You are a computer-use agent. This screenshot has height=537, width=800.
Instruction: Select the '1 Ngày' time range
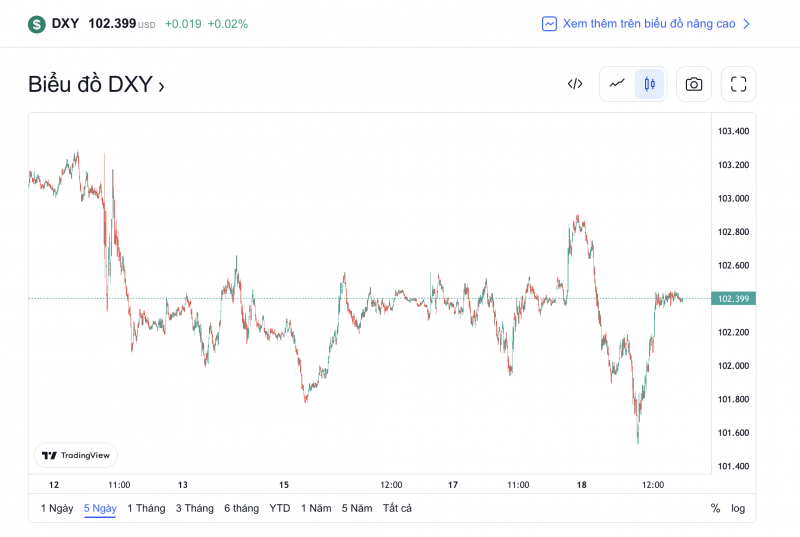tap(57, 508)
